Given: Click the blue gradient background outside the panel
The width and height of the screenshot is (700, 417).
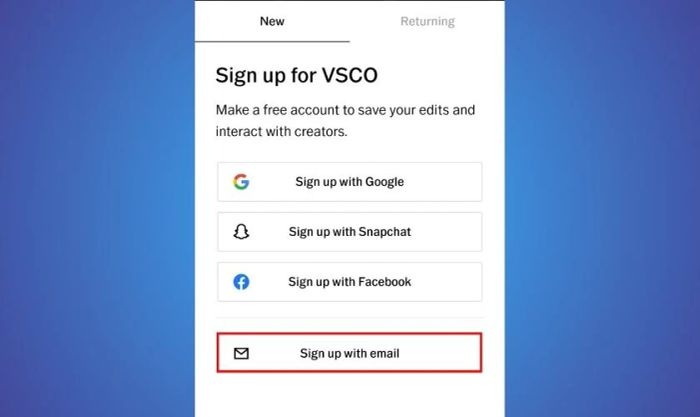Looking at the screenshot, I should pos(98,208).
